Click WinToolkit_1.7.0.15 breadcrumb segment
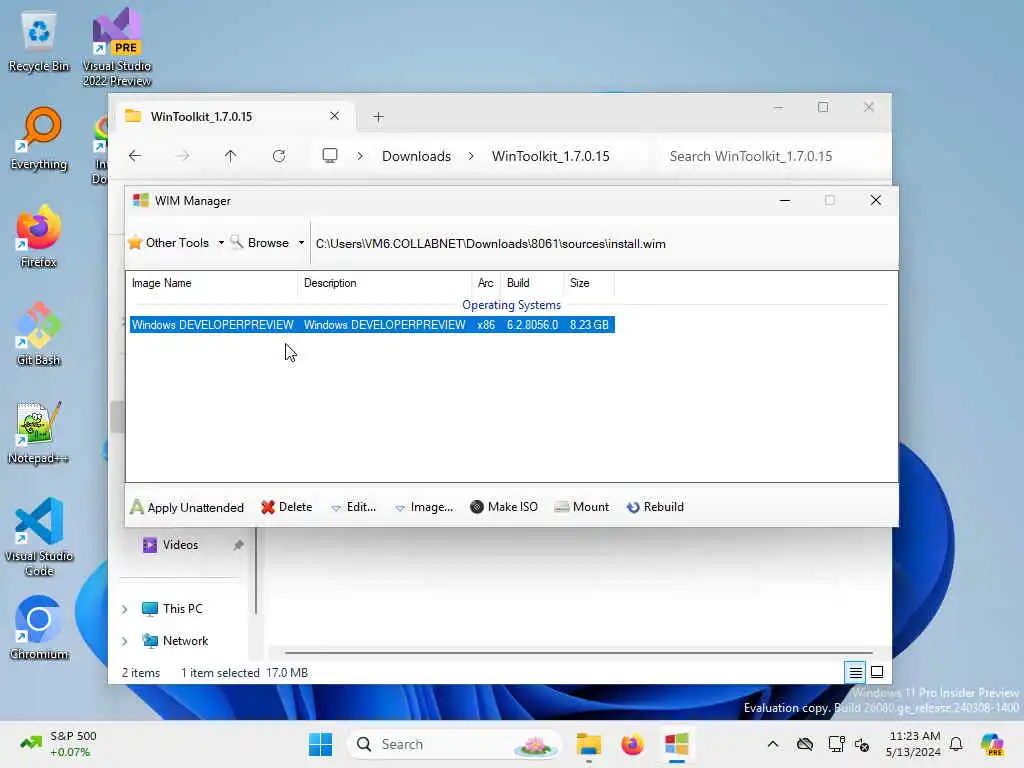1024x768 pixels. [551, 156]
